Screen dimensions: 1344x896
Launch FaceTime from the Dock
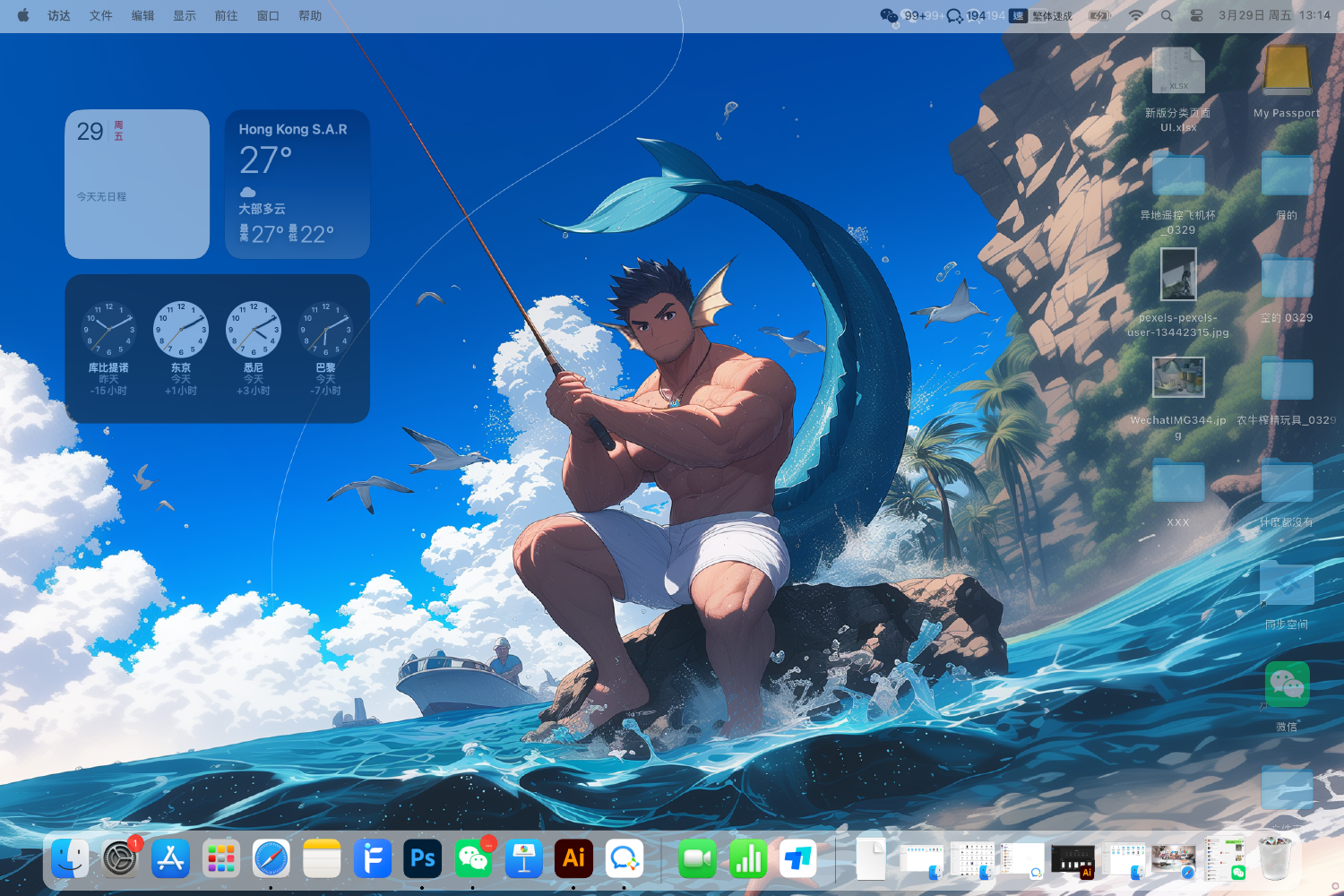click(697, 859)
